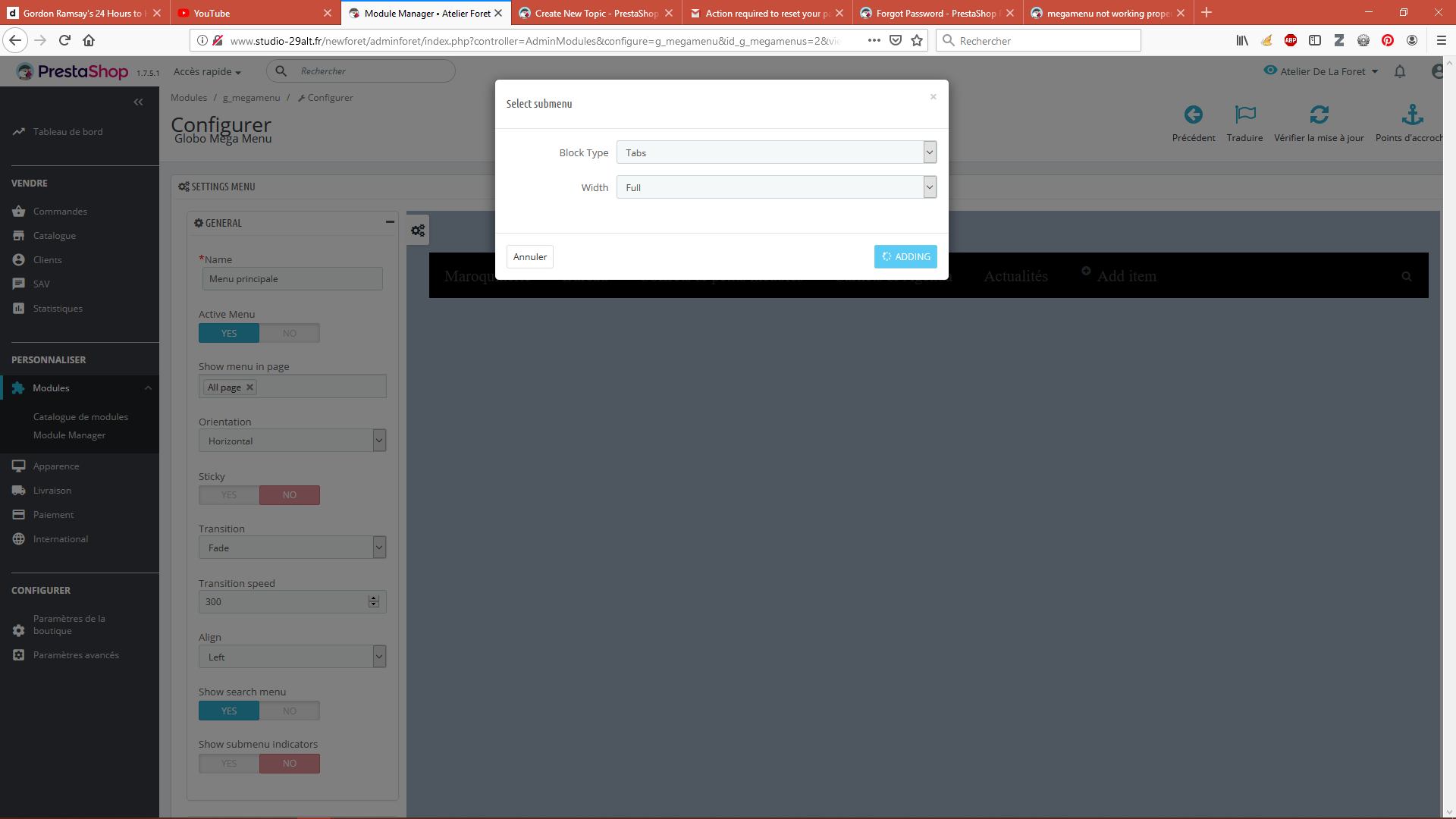Collapse the sidebar with the double-chevron icon

click(138, 102)
